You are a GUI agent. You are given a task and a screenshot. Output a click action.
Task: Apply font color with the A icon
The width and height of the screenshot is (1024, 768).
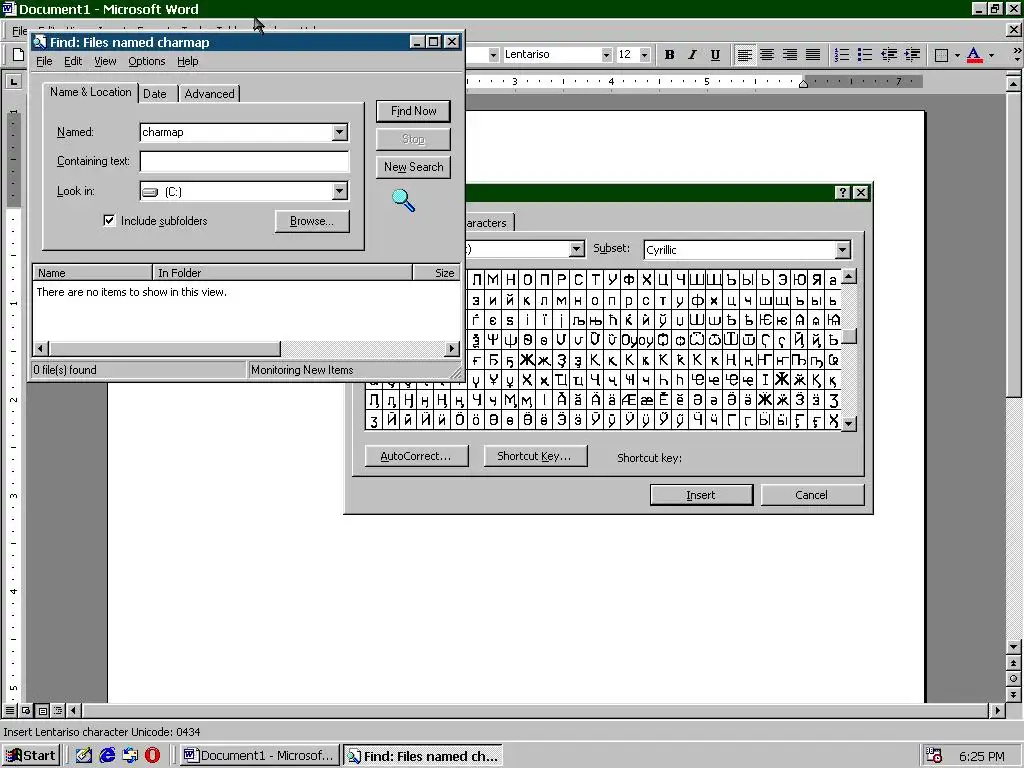point(974,55)
